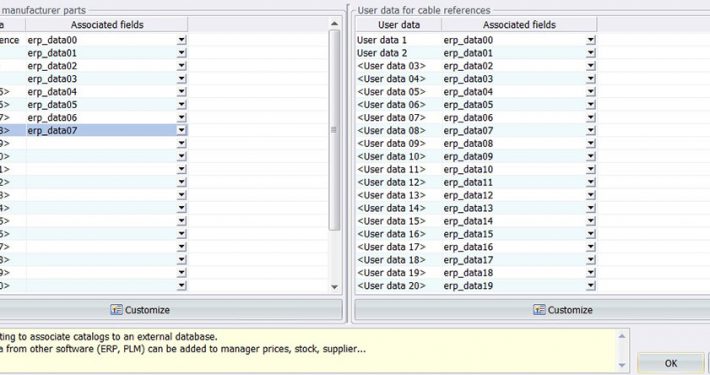Click the description box scroll down arrow
This screenshot has width=710, height=375.
[x=622, y=365]
